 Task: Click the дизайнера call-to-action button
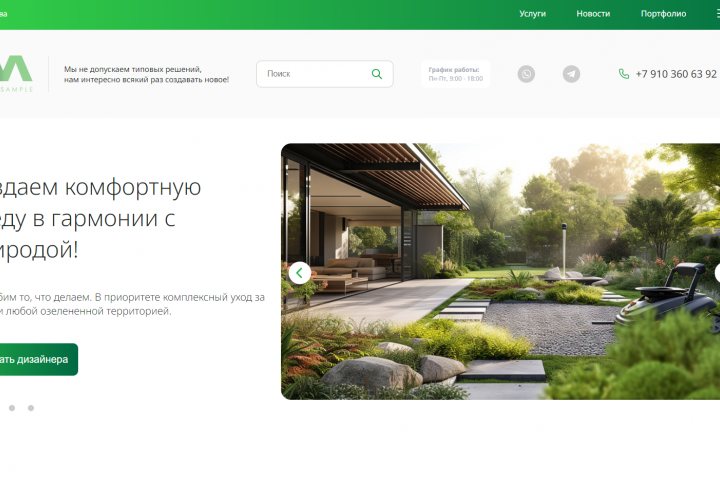(39, 359)
